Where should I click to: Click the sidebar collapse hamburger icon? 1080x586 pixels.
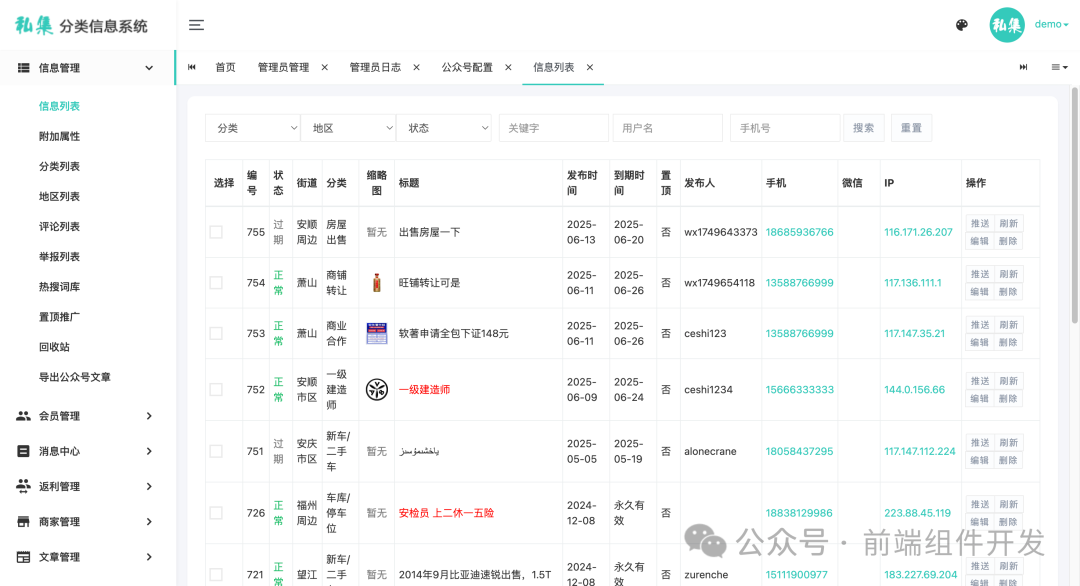coord(196,25)
